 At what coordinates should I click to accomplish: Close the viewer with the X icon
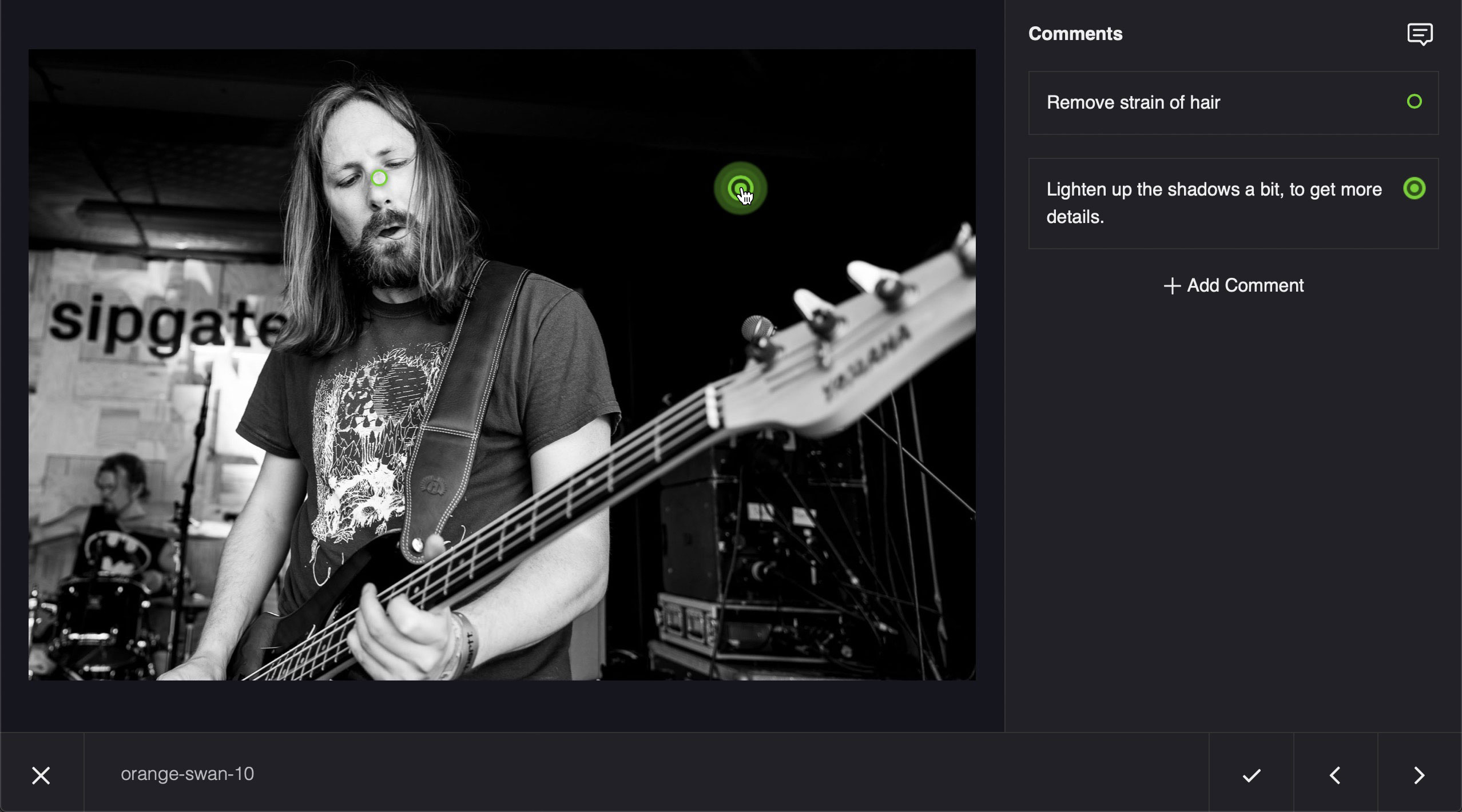[x=41, y=775]
